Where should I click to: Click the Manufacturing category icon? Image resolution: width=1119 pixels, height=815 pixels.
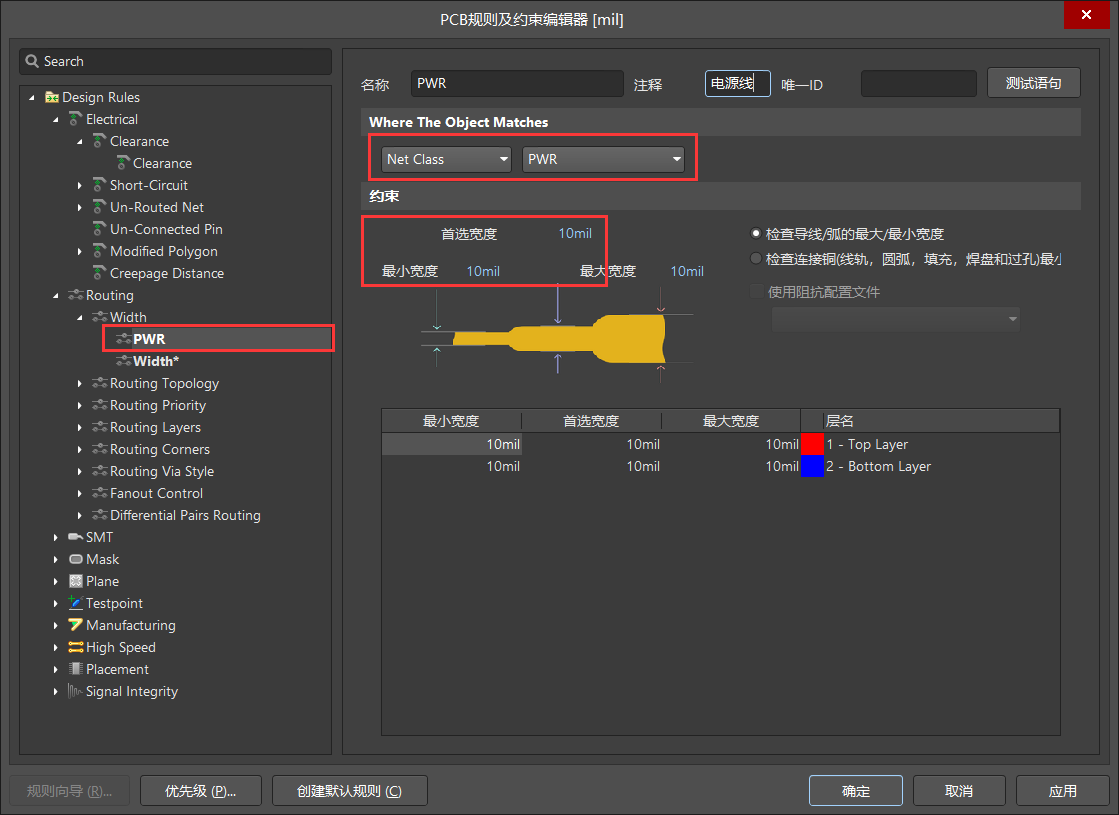click(x=76, y=625)
